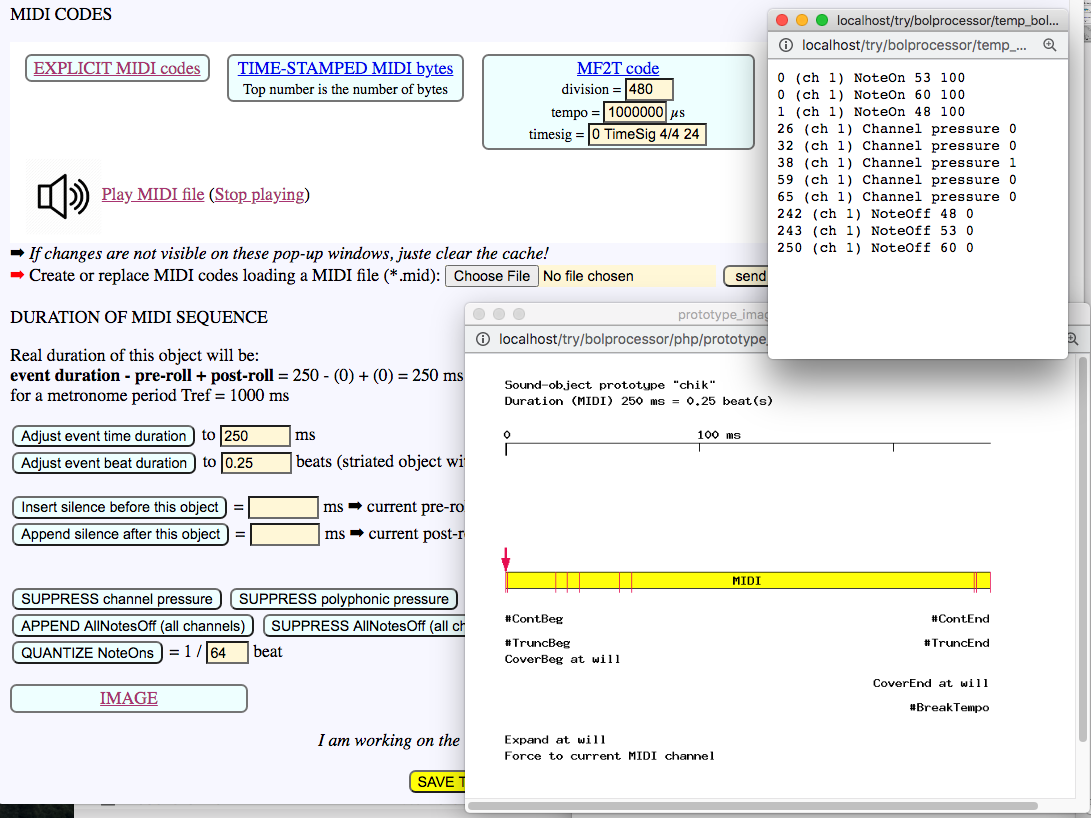Click the magnifier icon in the temp_bol popup

pos(1048,45)
